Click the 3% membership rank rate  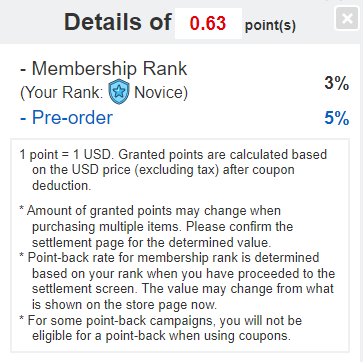[x=337, y=83]
